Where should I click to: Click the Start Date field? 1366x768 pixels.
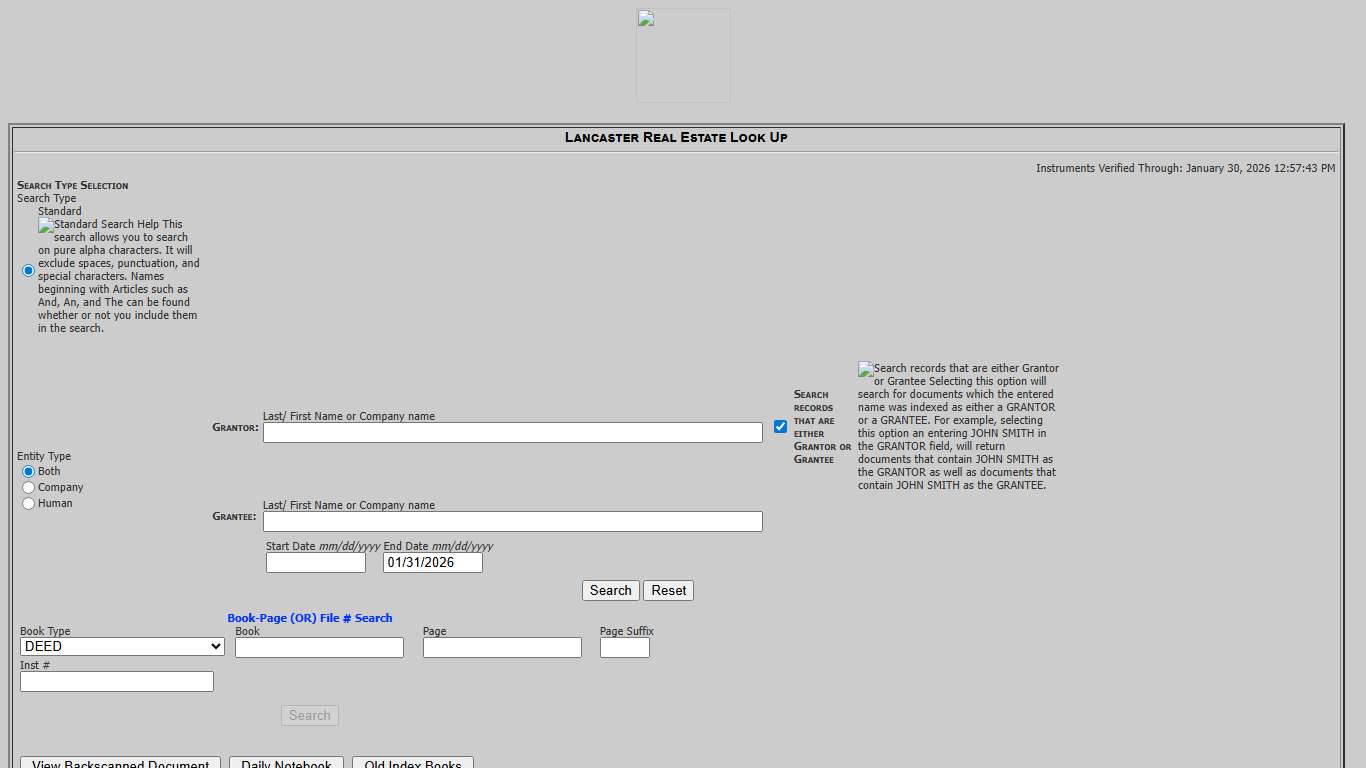click(x=315, y=562)
